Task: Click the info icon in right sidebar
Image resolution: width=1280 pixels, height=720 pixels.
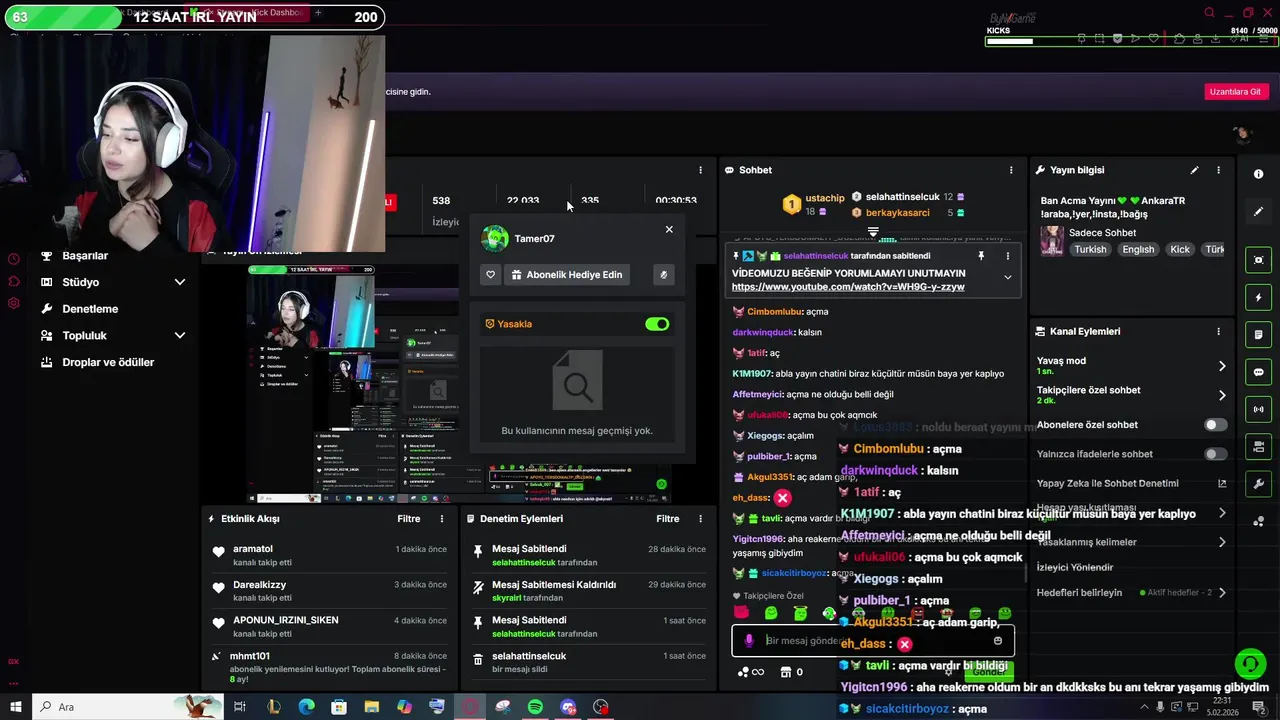Action: click(1259, 174)
